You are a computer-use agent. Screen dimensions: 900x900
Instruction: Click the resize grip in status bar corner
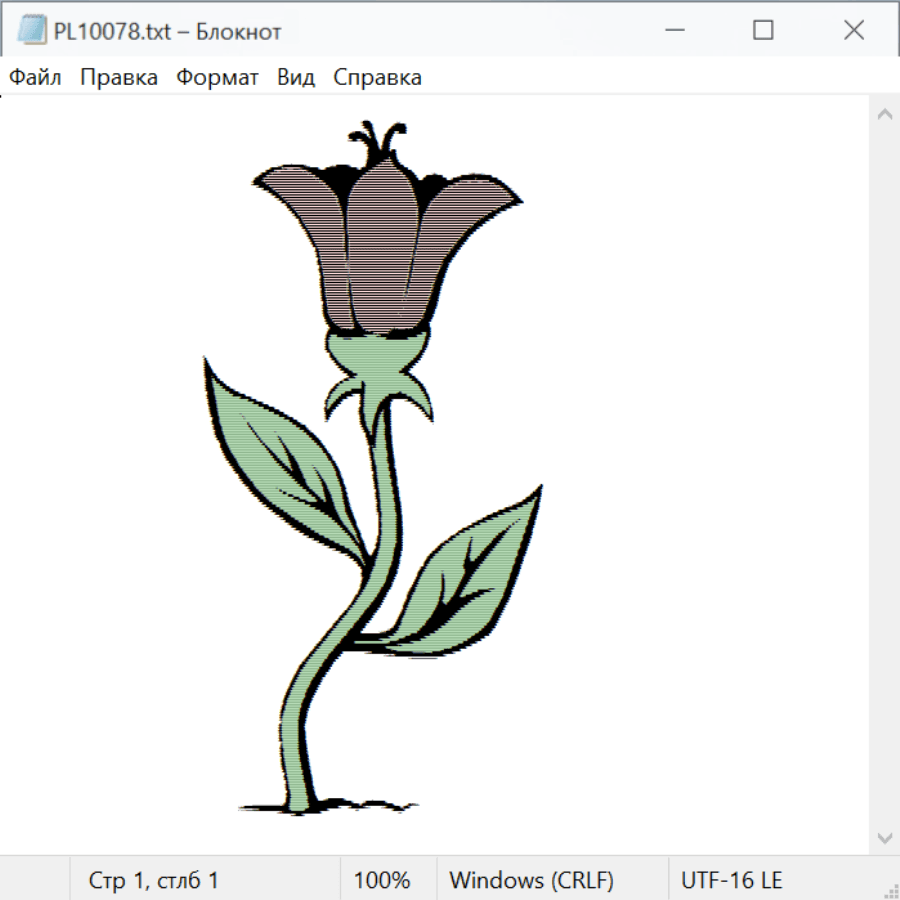(890, 890)
